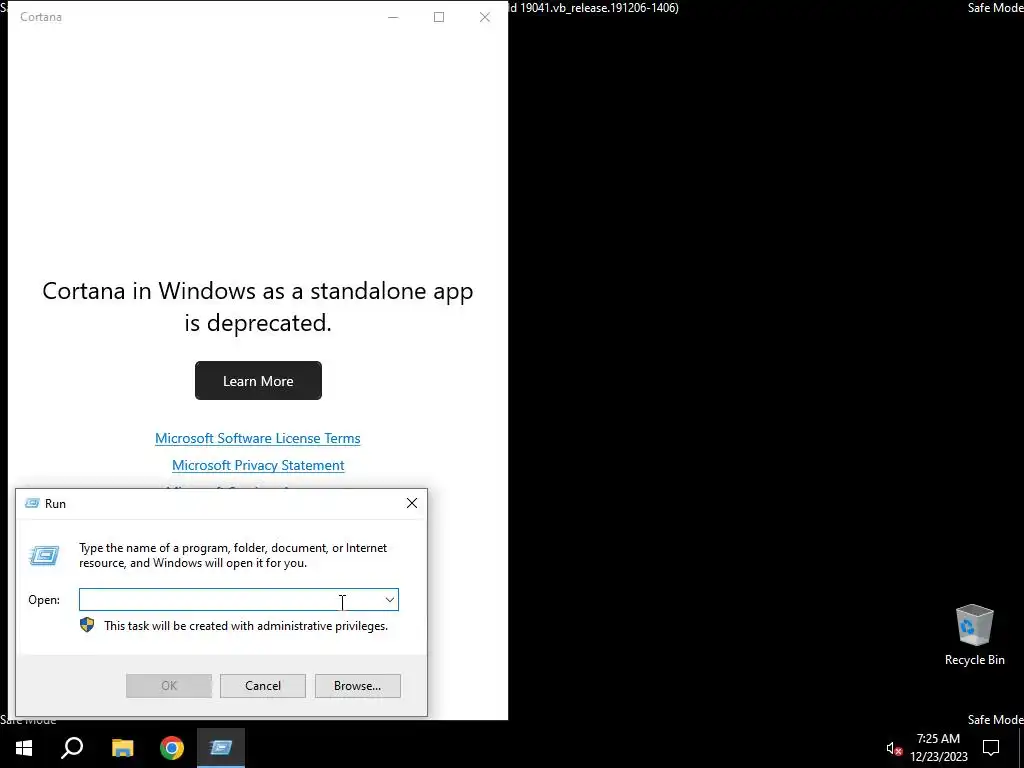Open Microsoft Software License Terms link

pos(257,438)
